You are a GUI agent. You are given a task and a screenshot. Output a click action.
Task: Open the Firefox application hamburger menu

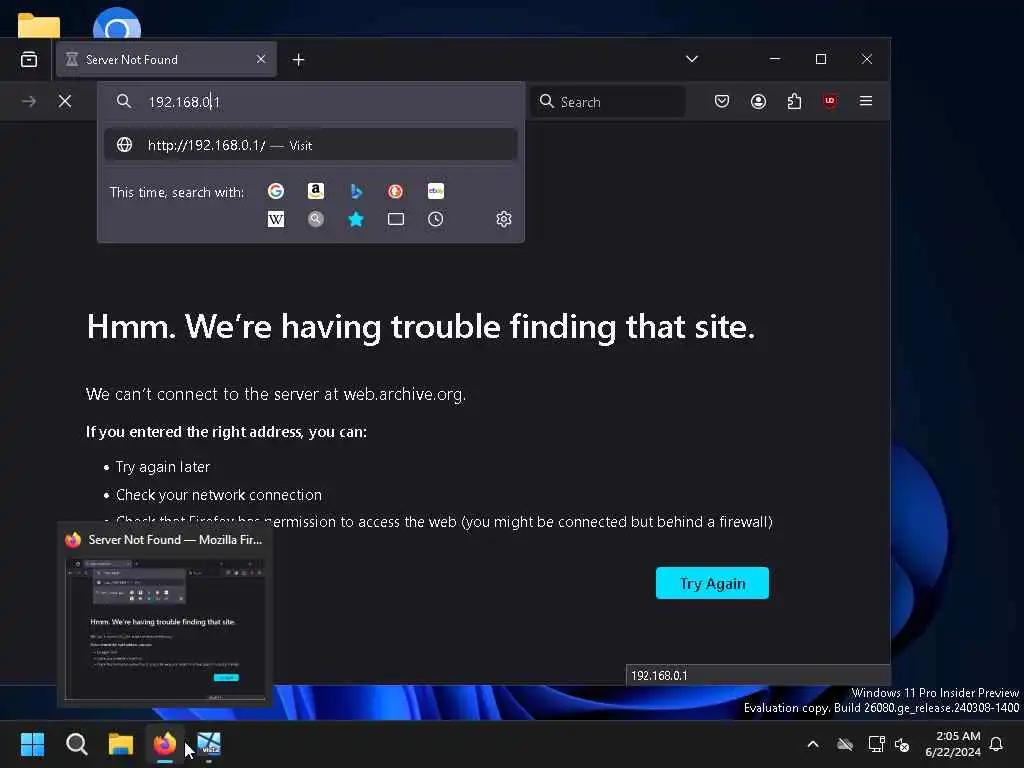866,101
